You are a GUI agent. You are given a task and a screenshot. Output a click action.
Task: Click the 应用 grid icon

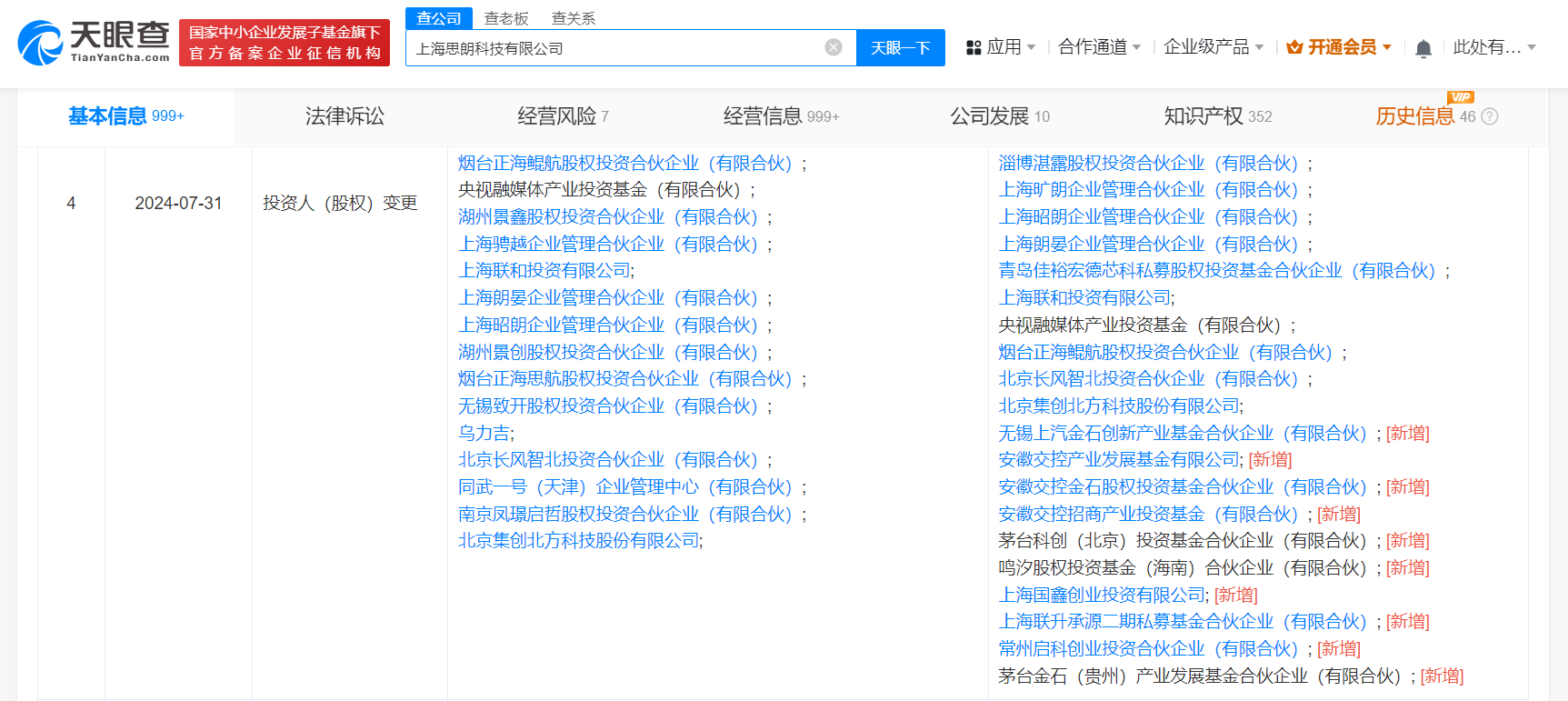[974, 47]
